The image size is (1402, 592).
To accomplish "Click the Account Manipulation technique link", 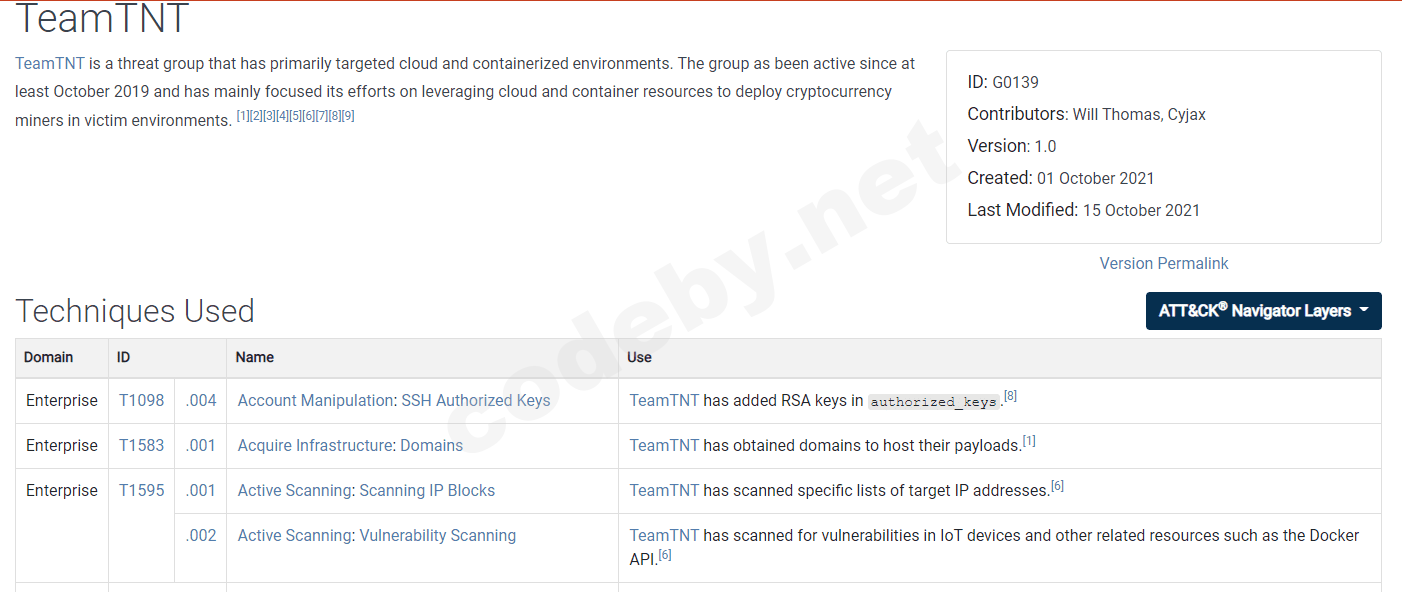I will [x=316, y=400].
